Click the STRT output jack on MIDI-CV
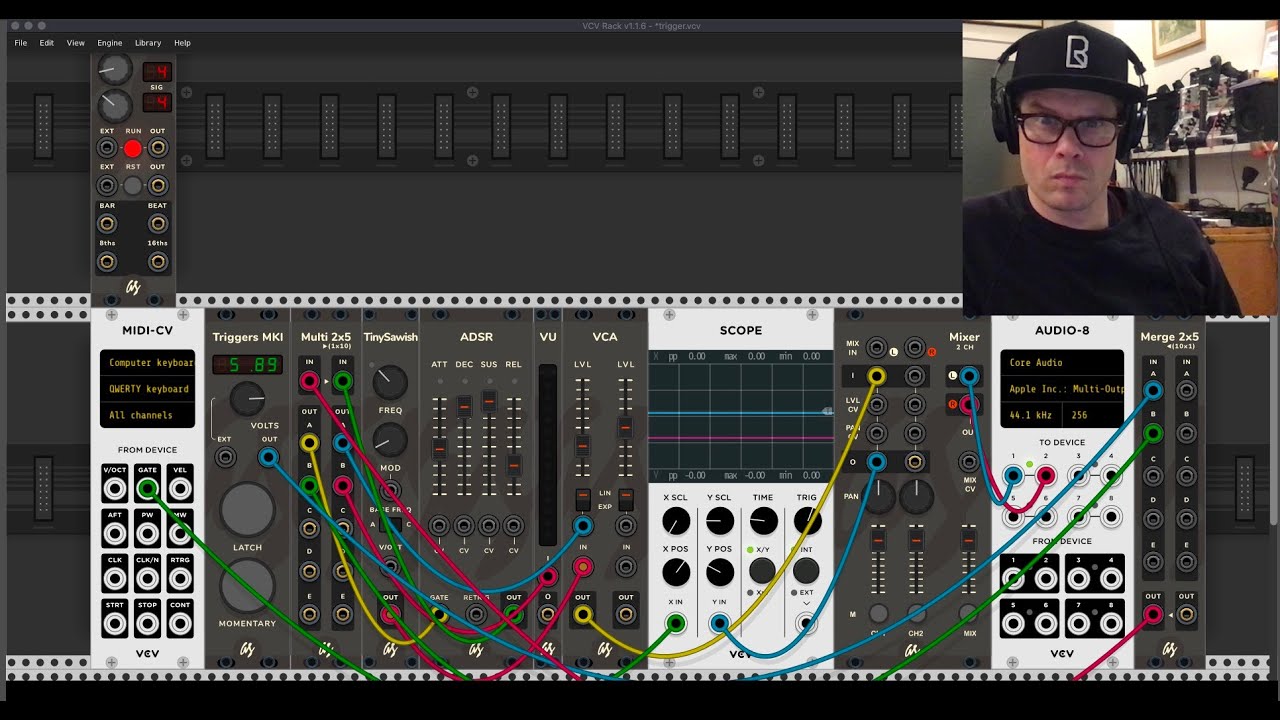 [x=115, y=624]
